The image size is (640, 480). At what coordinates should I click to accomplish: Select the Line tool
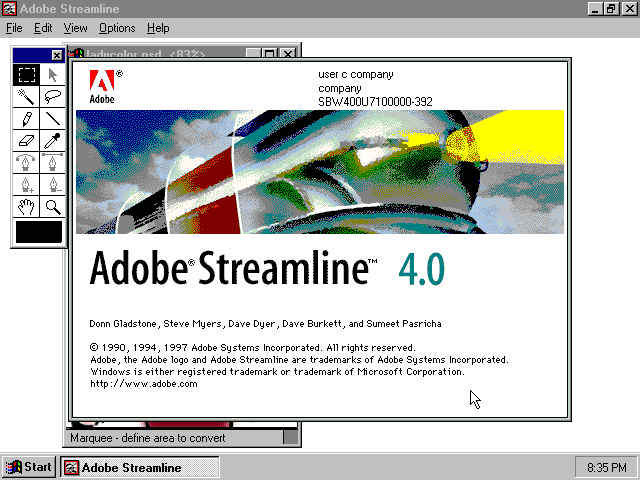tap(53, 119)
